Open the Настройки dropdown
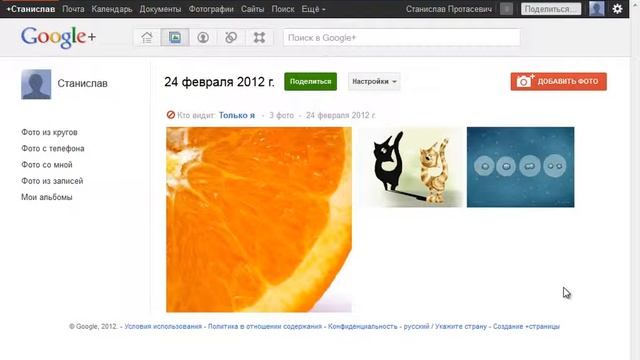The height and width of the screenshot is (360, 640). (374, 82)
